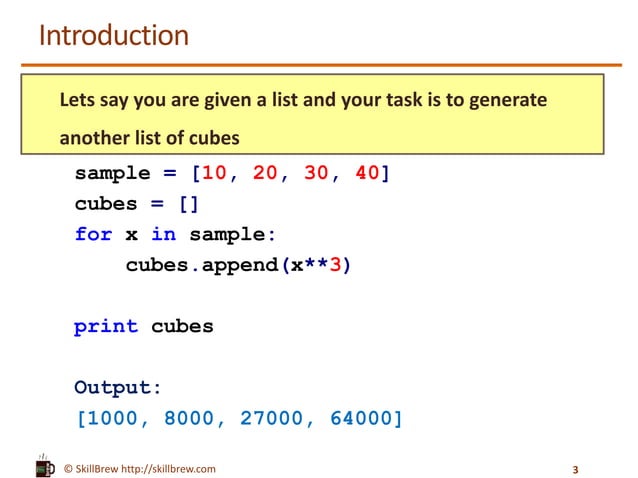
Task: Click the 'in' keyword in the loop line
Action: click(164, 234)
